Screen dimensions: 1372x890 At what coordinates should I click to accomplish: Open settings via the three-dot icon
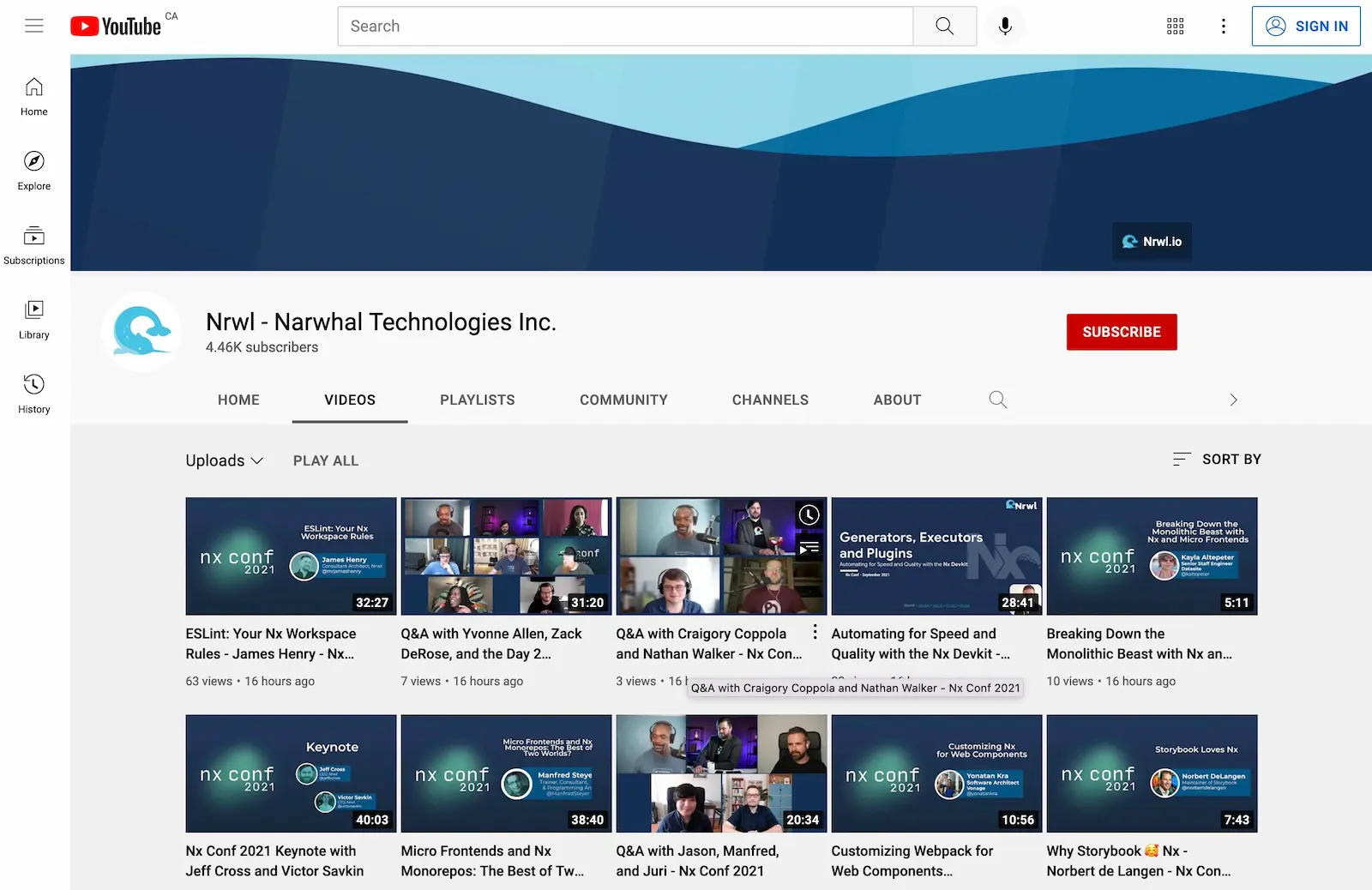tap(1224, 26)
